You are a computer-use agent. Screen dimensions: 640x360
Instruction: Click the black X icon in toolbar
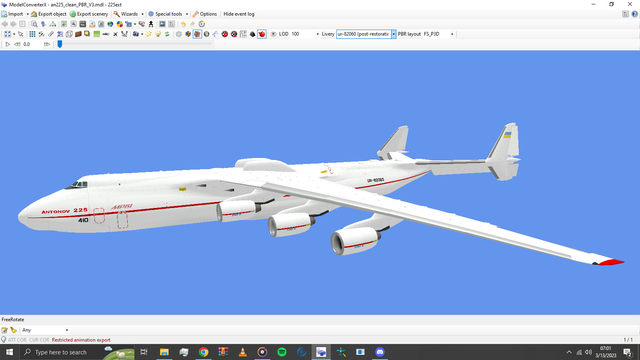(x=115, y=34)
